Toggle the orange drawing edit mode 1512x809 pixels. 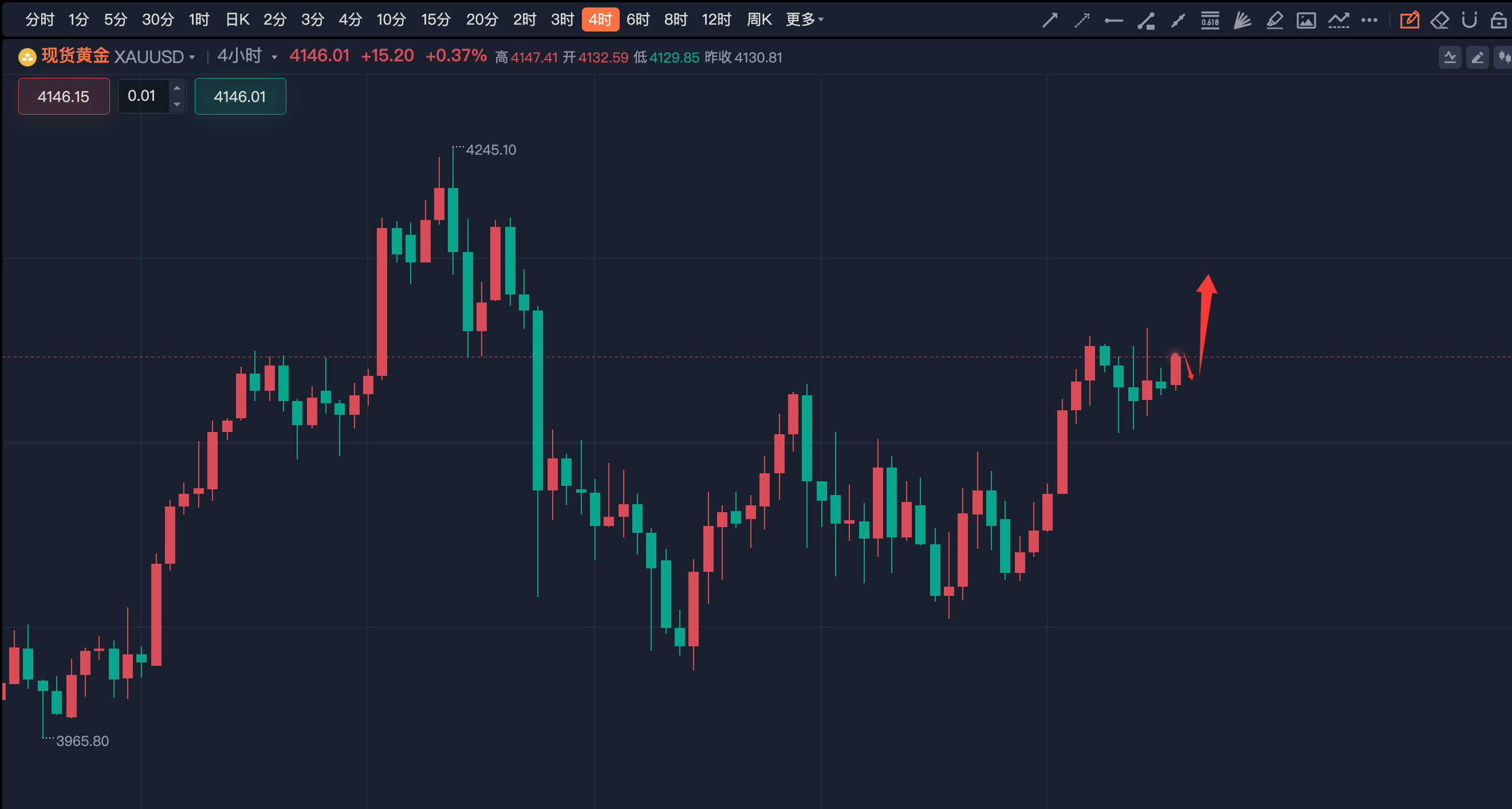click(1411, 19)
